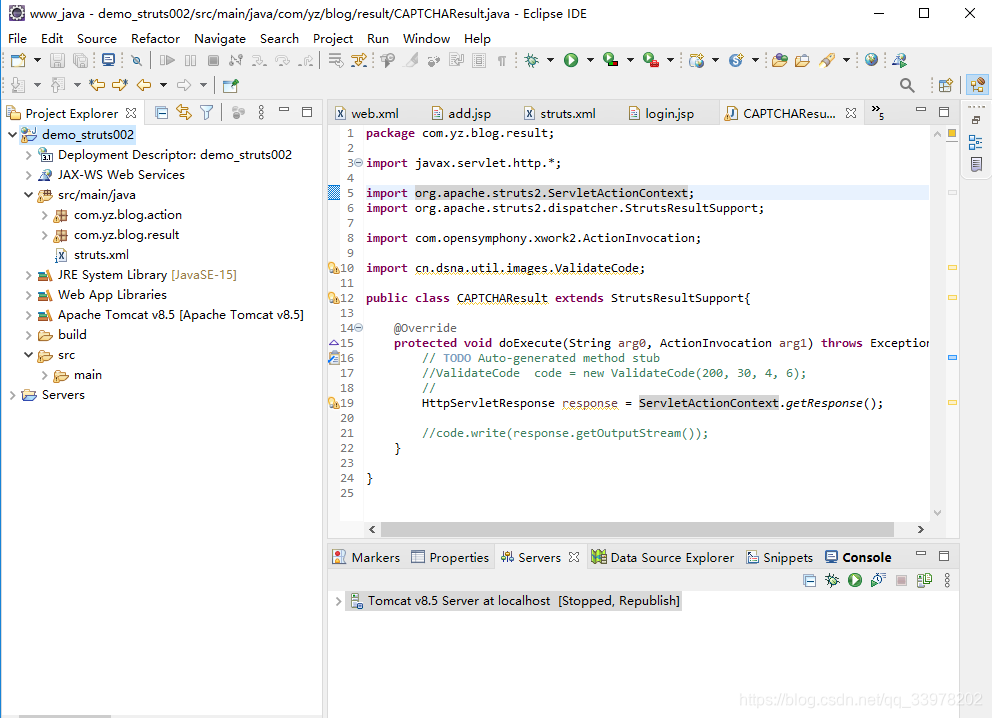
Task: Start the Tomcat server in the Servers view
Action: [854, 580]
